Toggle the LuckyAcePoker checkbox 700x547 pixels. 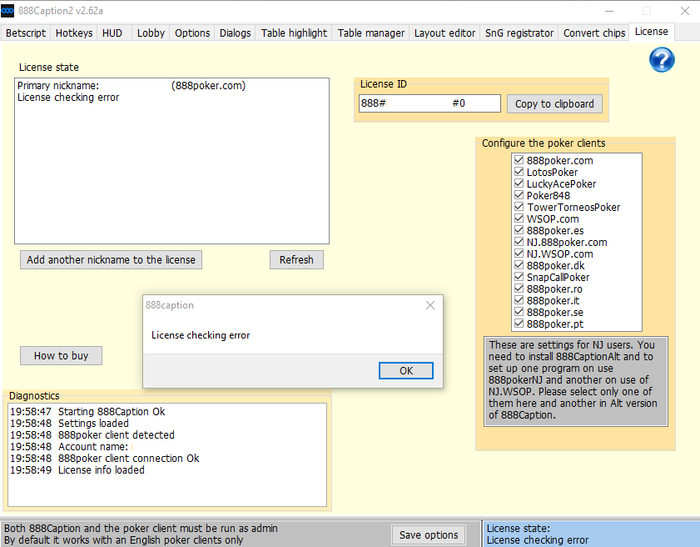coord(519,183)
